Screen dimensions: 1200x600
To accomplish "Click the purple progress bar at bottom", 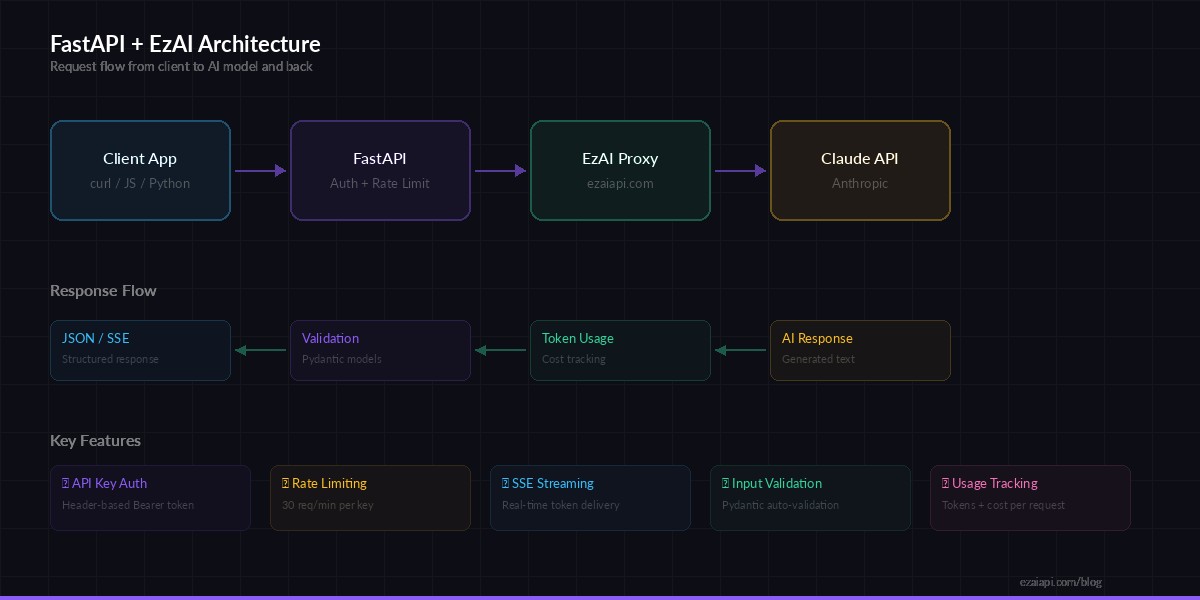I will click(x=600, y=597).
